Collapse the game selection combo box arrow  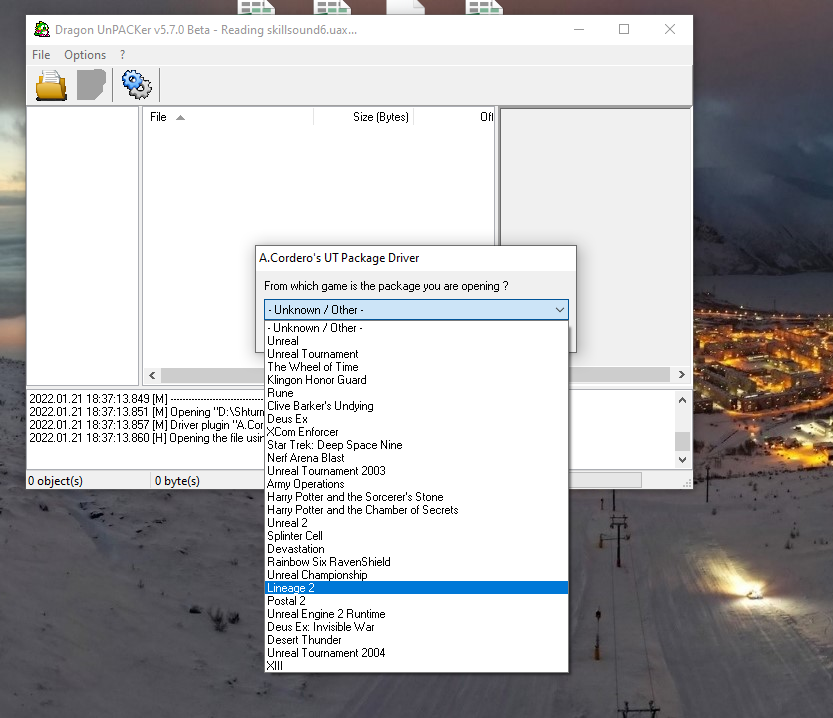click(559, 310)
